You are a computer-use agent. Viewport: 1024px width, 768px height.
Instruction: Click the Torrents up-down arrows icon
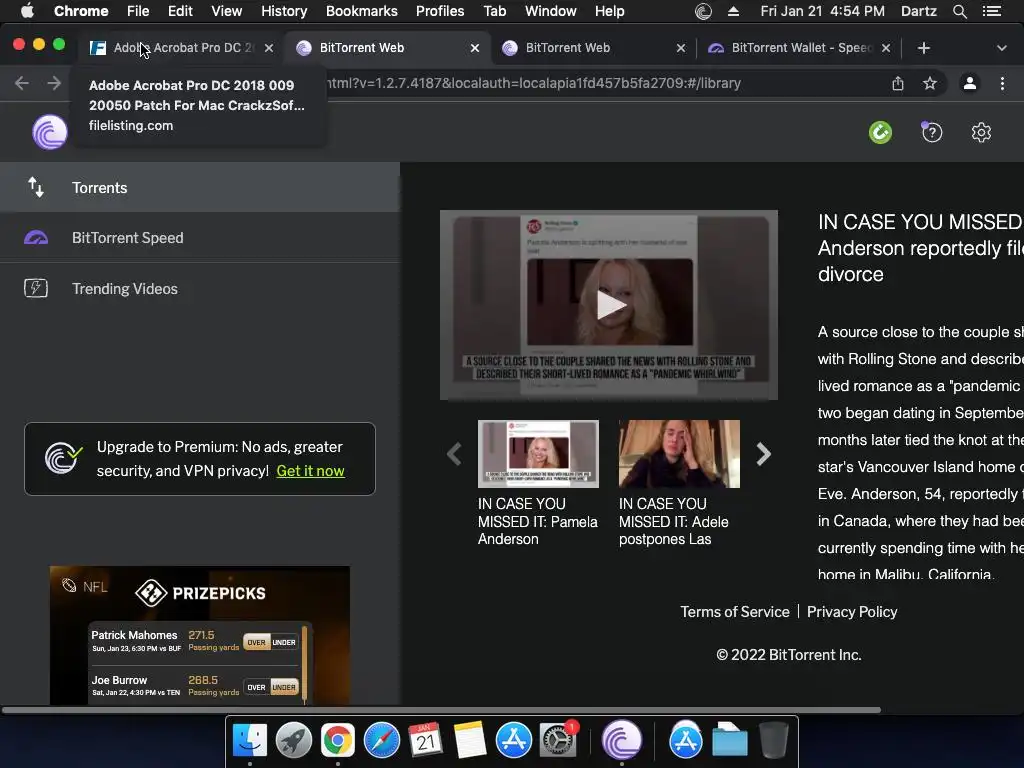(x=36, y=187)
